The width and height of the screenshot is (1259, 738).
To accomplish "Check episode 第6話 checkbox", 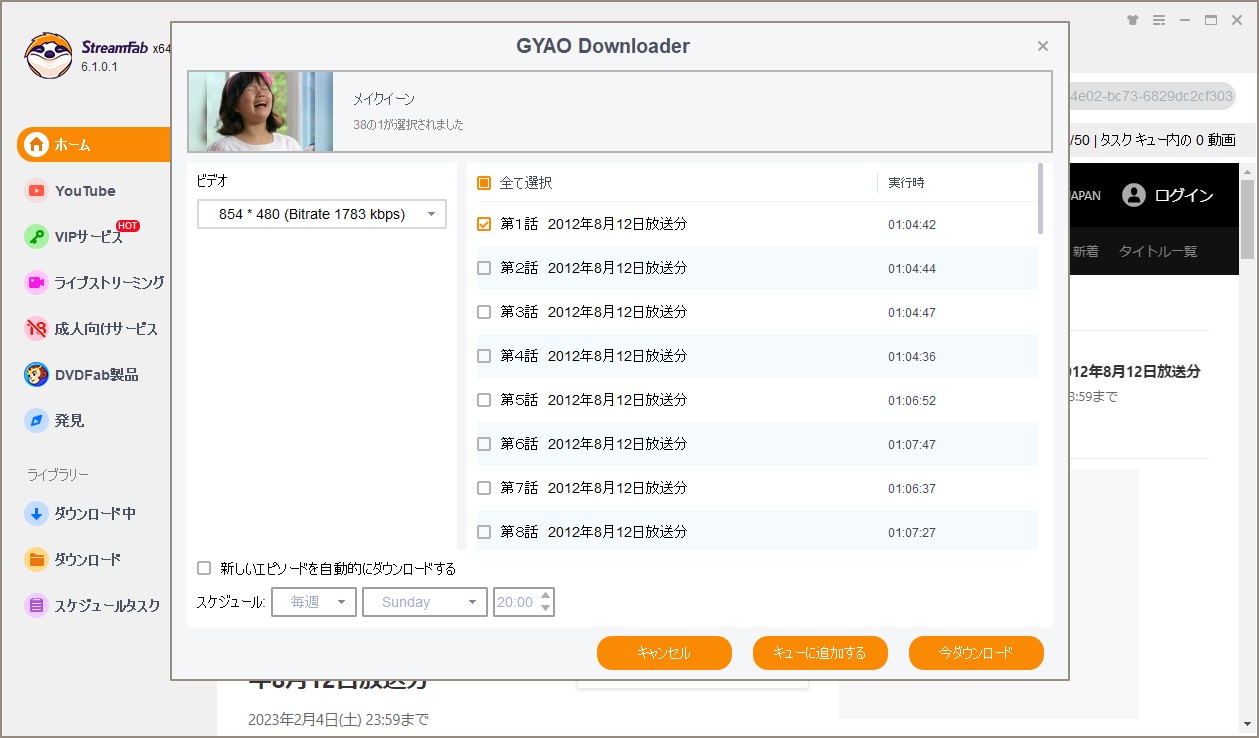I will (x=484, y=444).
